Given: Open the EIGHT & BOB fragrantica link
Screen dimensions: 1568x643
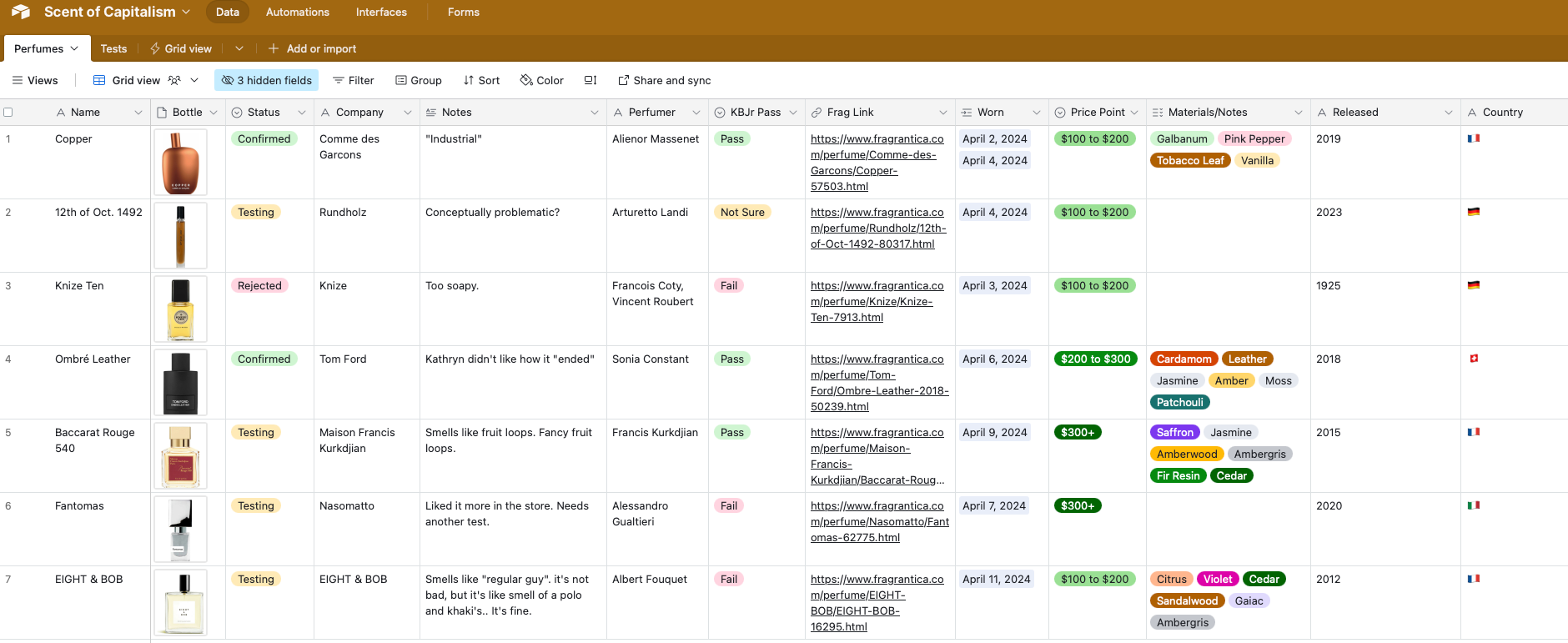Looking at the screenshot, I should [x=877, y=603].
